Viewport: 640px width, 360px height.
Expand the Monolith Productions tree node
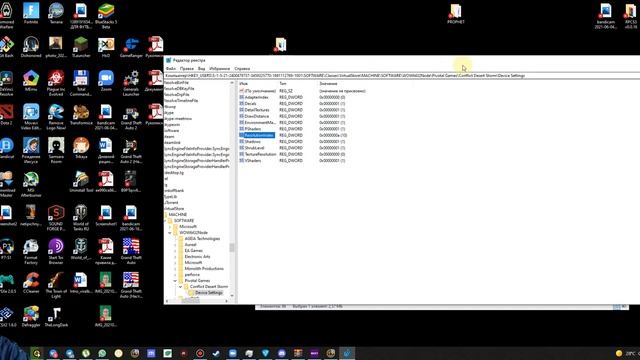pyautogui.click(x=175, y=269)
